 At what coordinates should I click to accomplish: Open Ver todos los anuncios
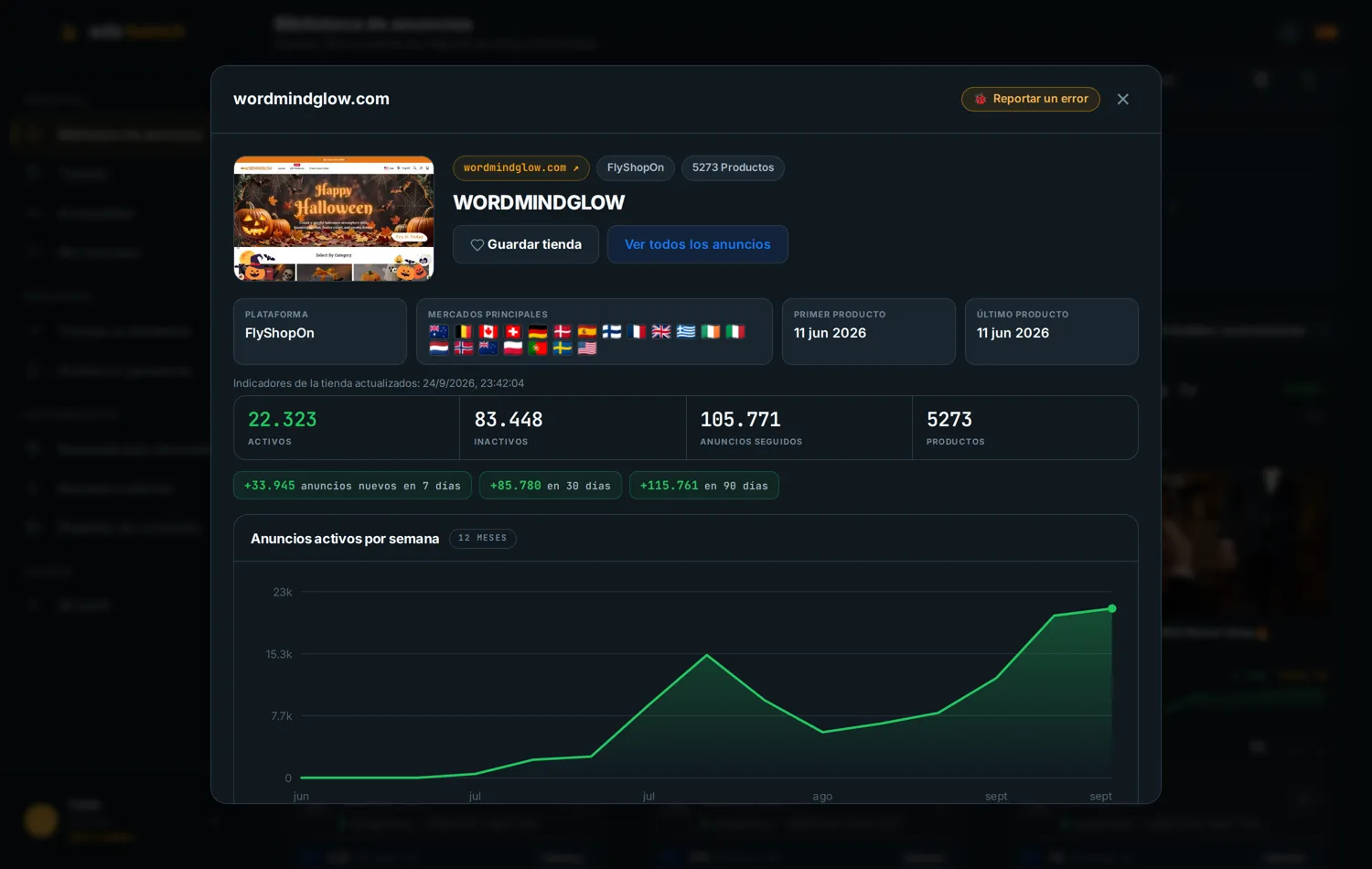698,244
